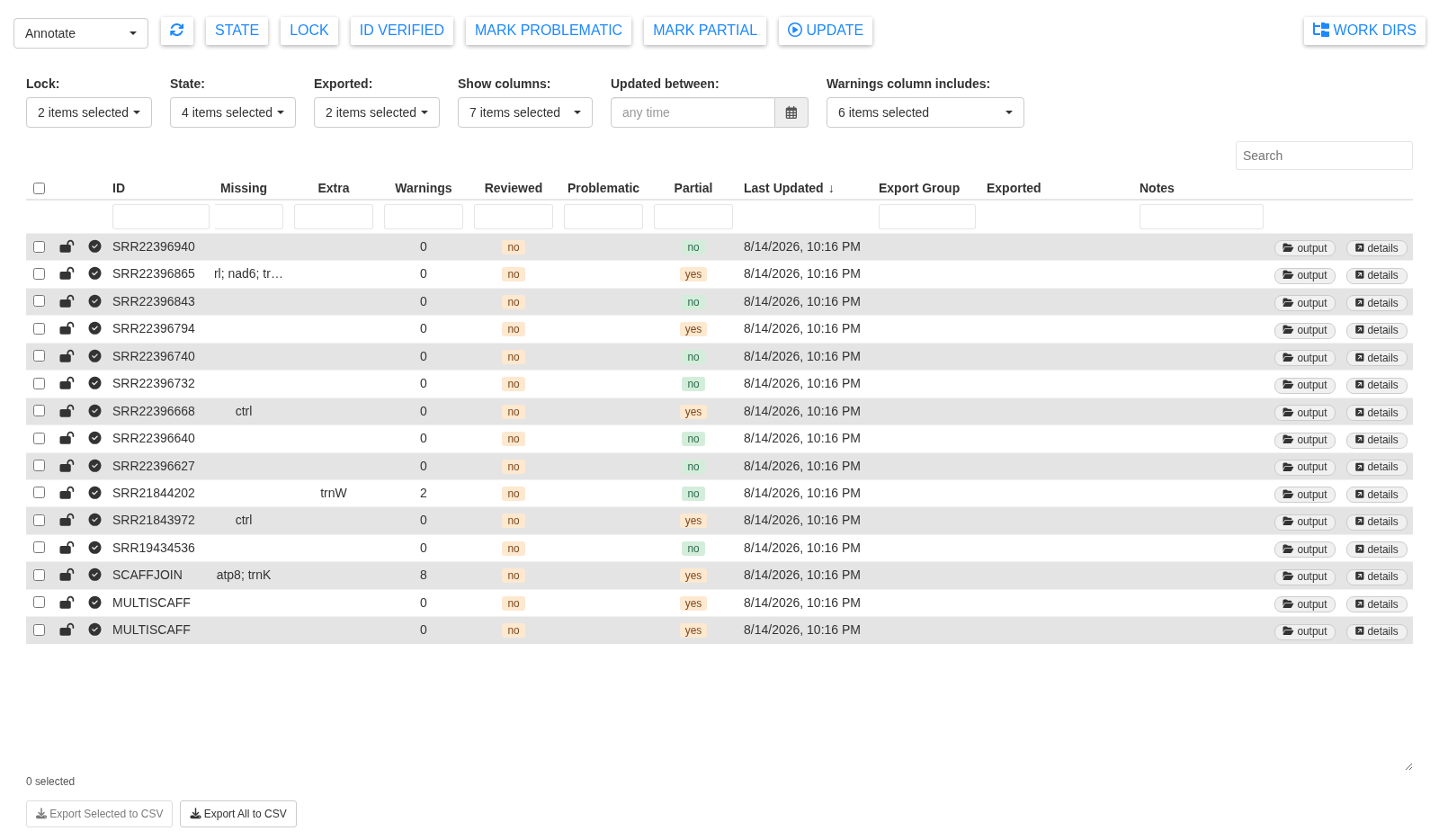Click the LOCK button
Screen dimensions: 1439x840
tap(309, 30)
